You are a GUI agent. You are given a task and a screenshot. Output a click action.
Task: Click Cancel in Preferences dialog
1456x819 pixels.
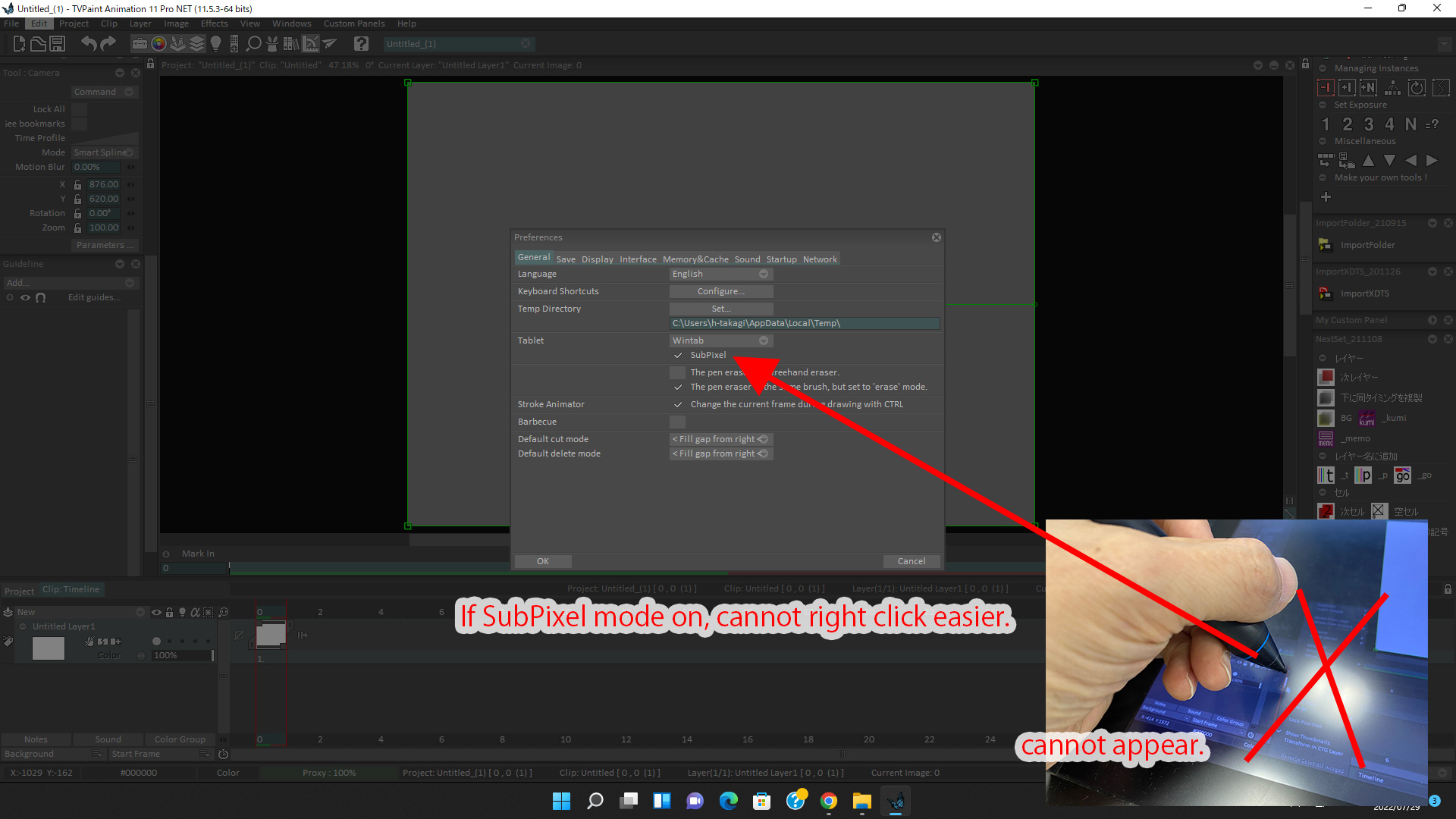pos(912,562)
